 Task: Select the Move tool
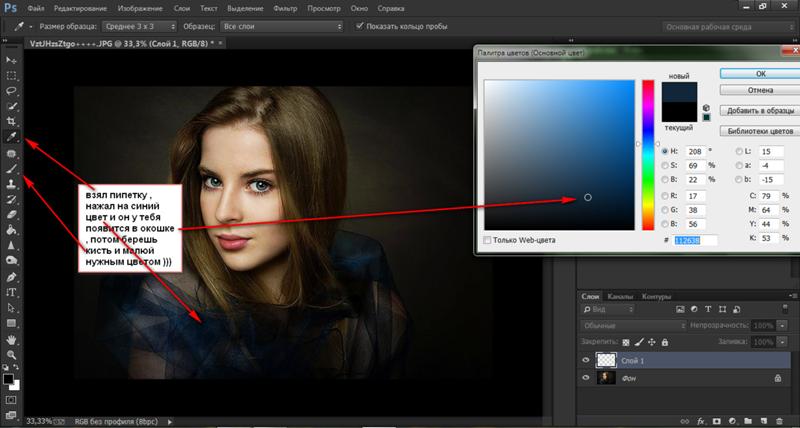tap(12, 60)
